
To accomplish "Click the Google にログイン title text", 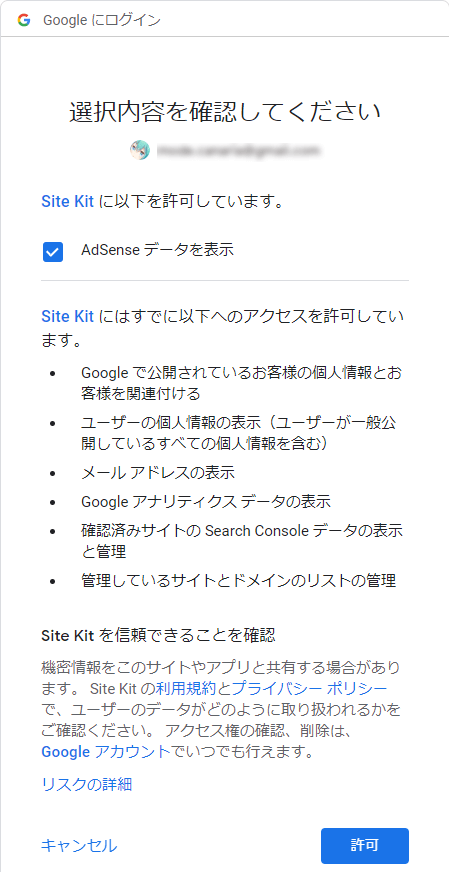I will coord(102,21).
